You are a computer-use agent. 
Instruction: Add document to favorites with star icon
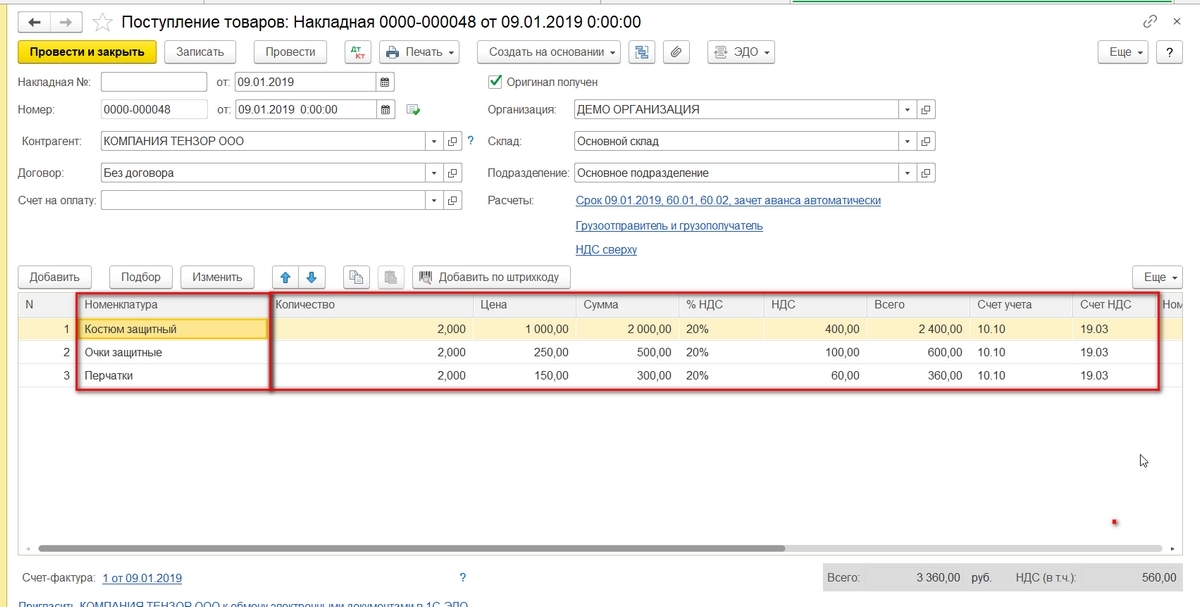point(101,22)
